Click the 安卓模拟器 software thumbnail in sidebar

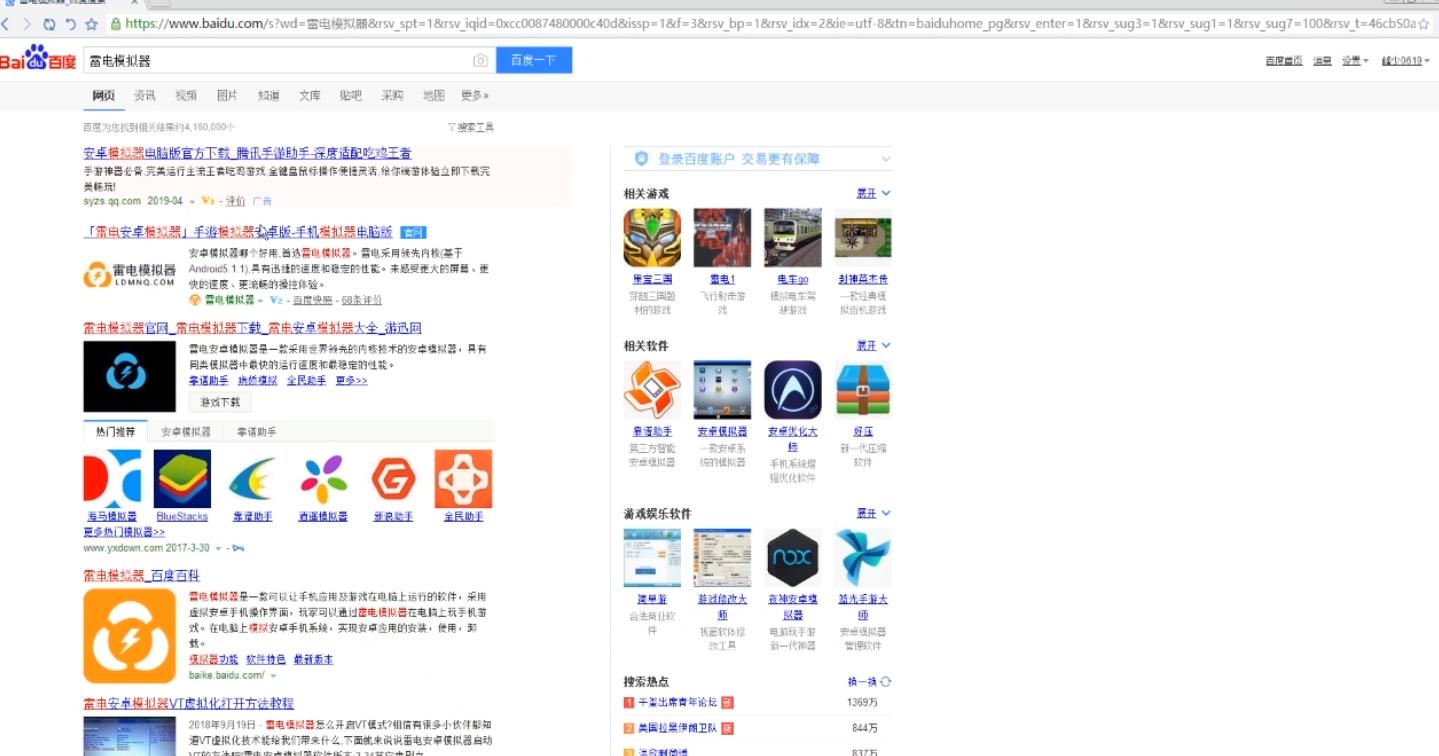coord(722,390)
